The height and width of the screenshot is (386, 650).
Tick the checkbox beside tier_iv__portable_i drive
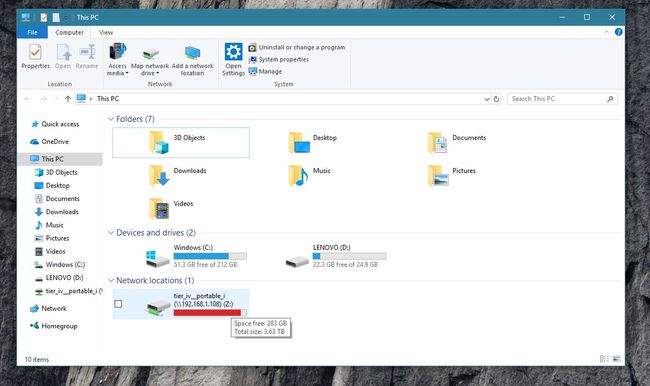click(x=118, y=304)
